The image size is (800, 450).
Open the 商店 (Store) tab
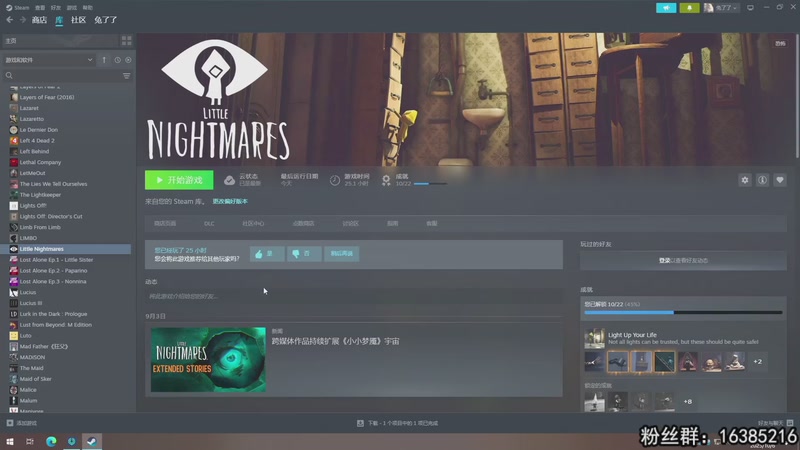(x=39, y=20)
